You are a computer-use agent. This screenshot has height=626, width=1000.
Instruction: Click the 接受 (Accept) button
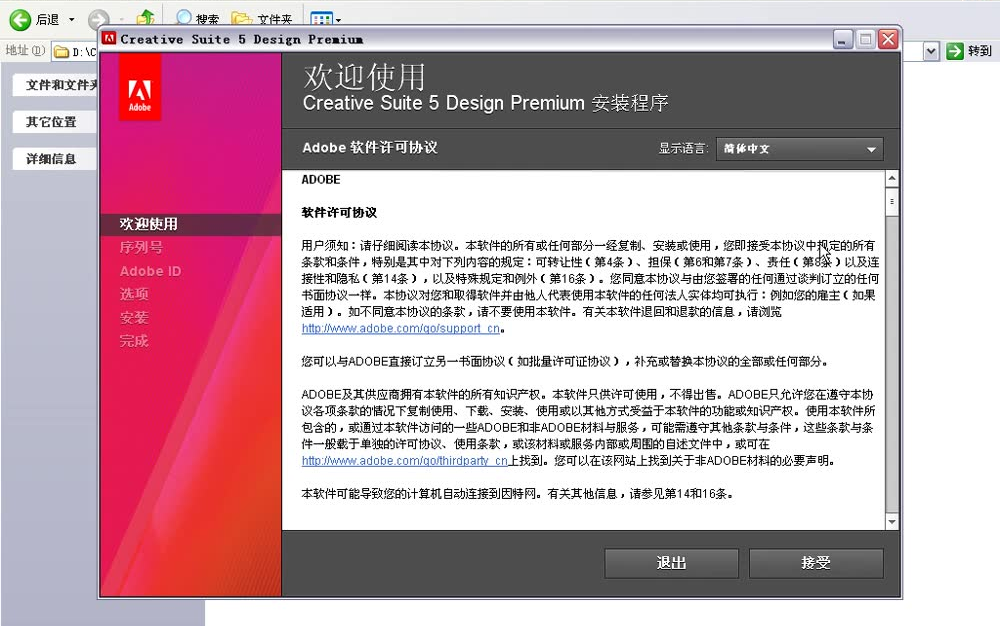pos(816,563)
